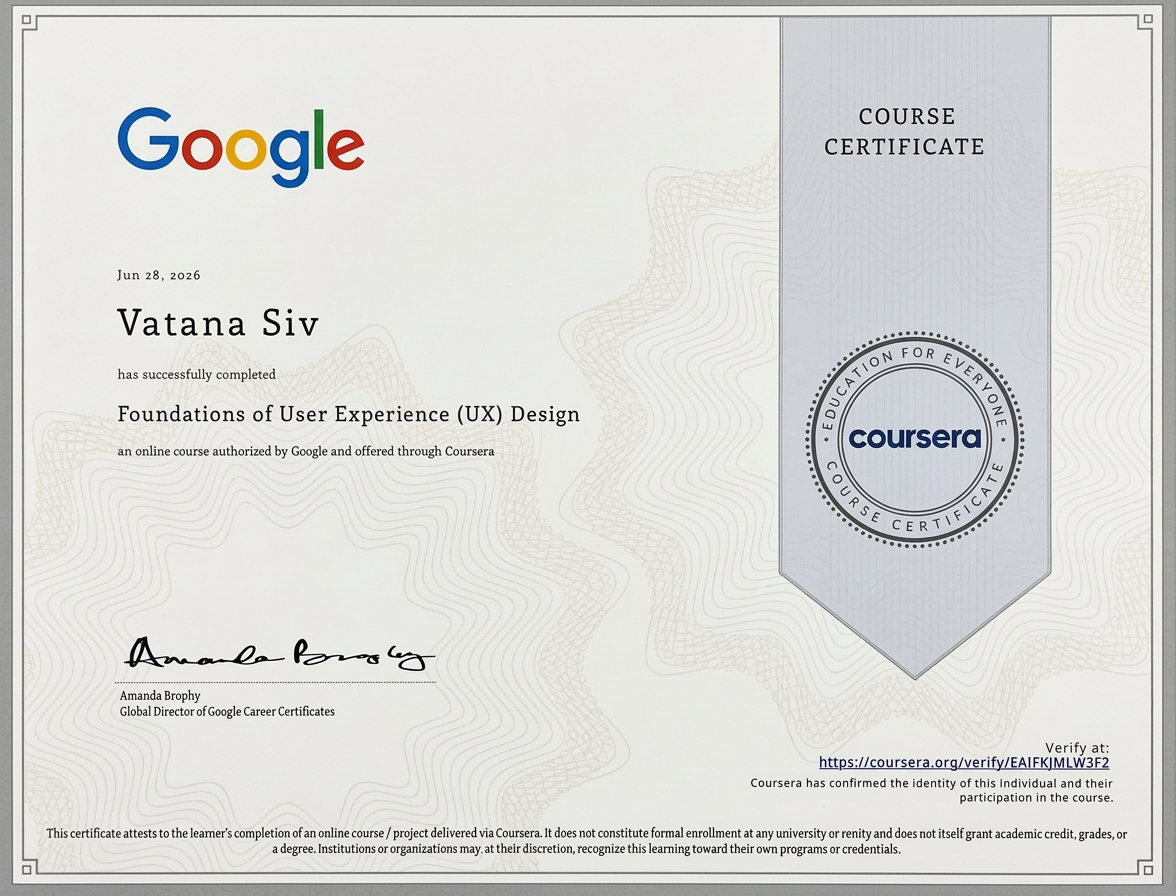
Task: Select printed name 'Amanda Brophy'
Action: (160, 696)
